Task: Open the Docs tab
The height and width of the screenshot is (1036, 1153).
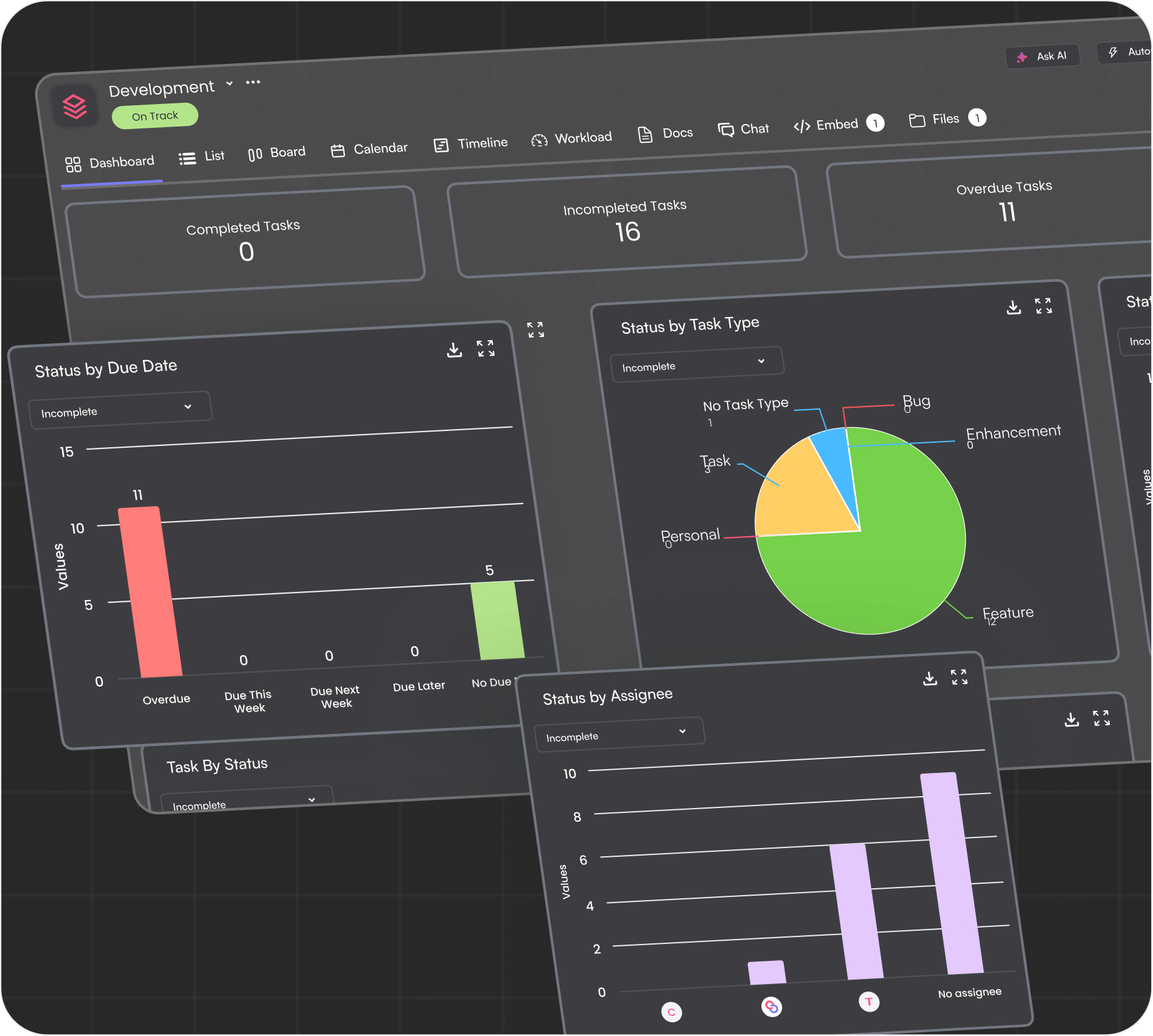Action: (665, 133)
